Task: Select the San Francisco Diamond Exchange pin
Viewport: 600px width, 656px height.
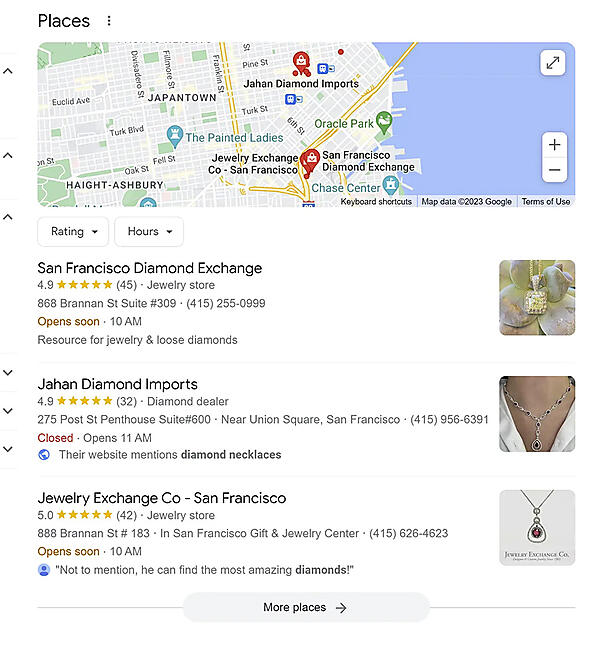Action: (310, 161)
